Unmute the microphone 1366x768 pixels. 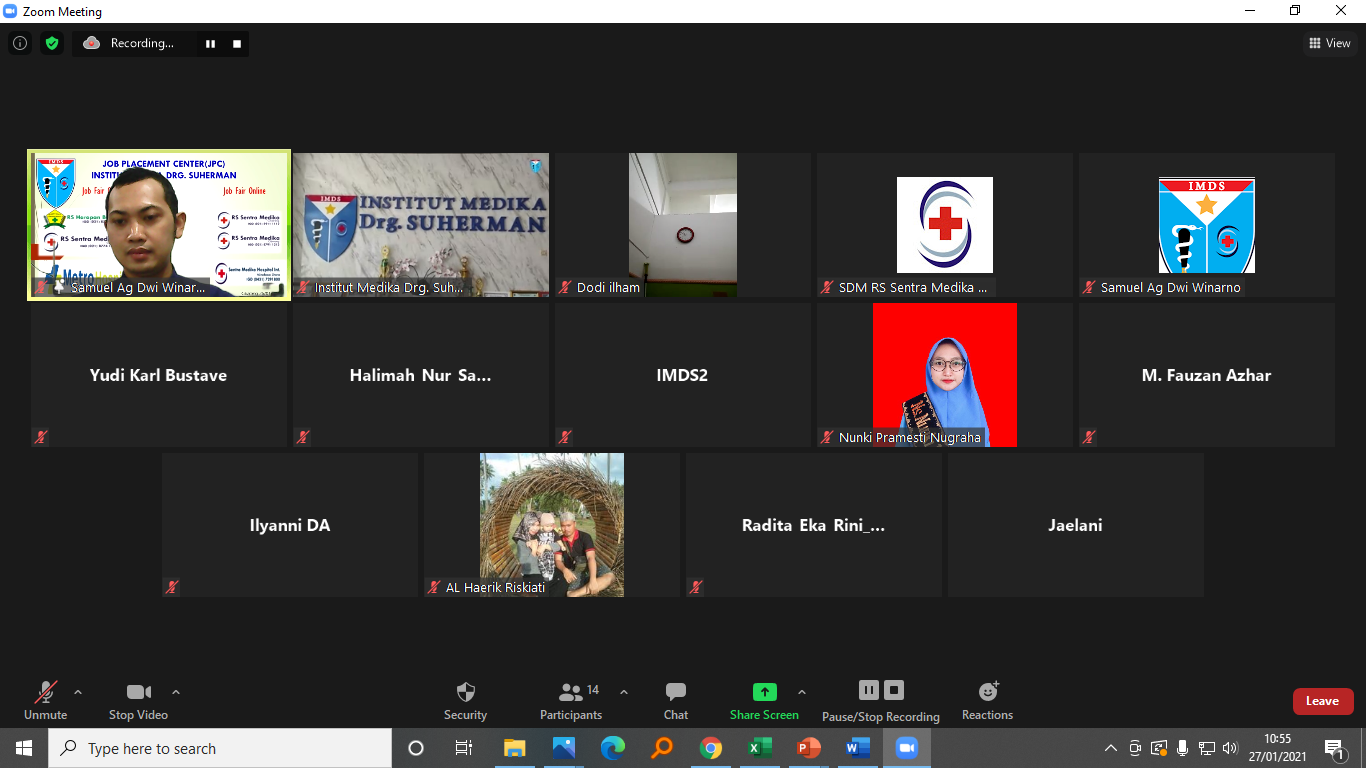pos(46,700)
